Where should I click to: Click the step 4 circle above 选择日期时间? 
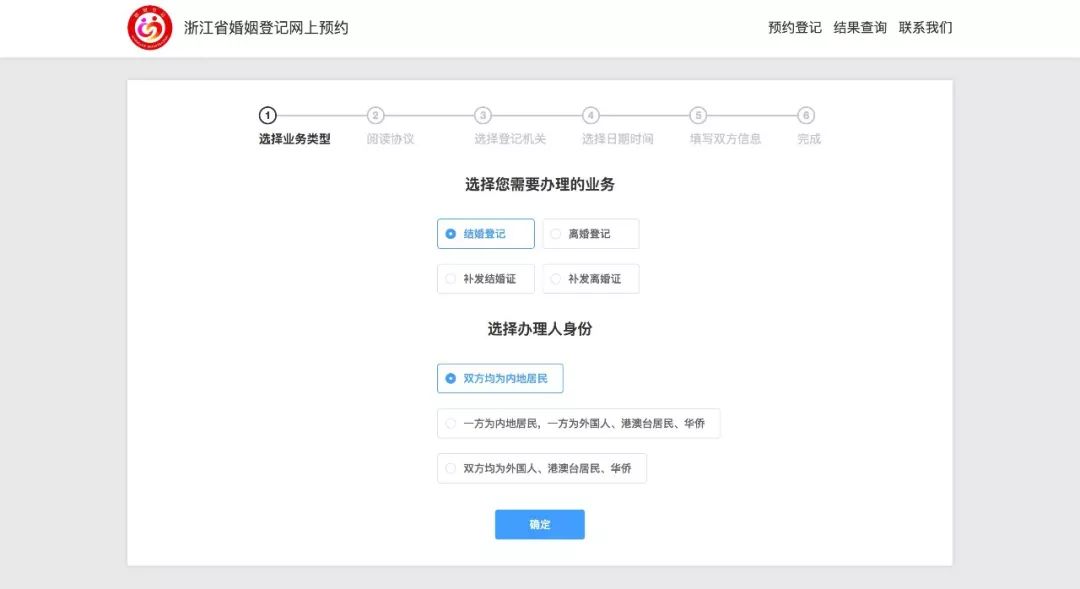tap(591, 115)
